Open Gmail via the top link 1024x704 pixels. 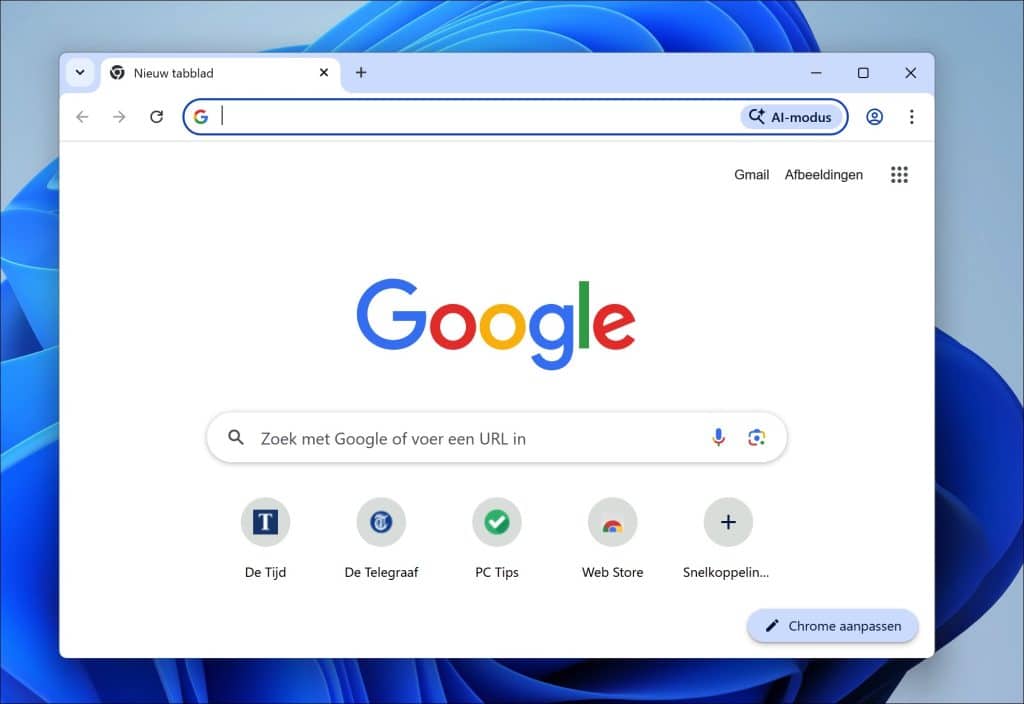pyautogui.click(x=751, y=174)
